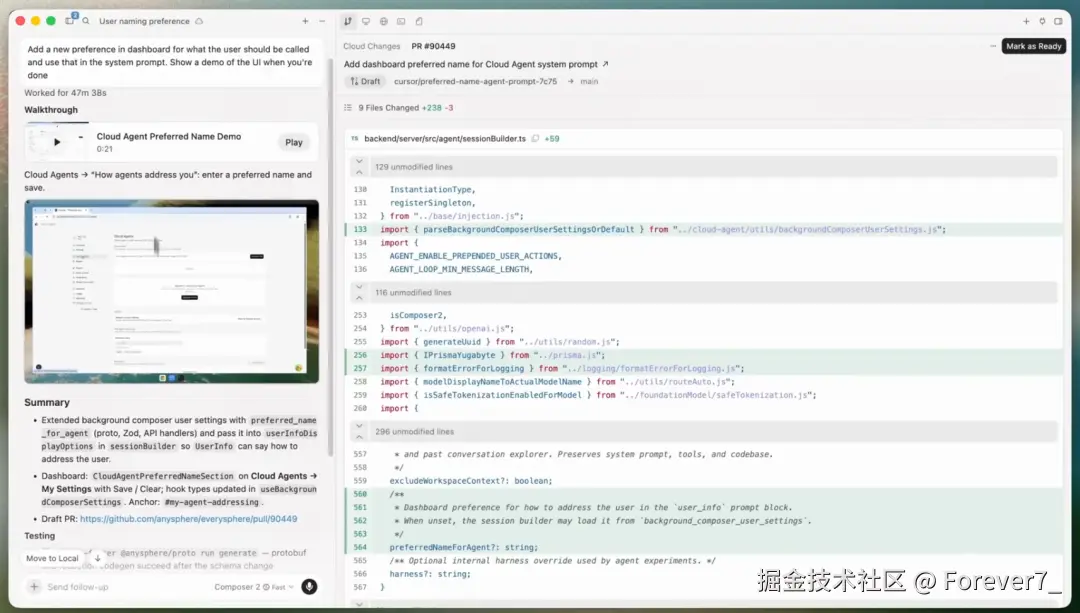
Task: Click the left chat panel scrollbar
Action: [x=331, y=258]
